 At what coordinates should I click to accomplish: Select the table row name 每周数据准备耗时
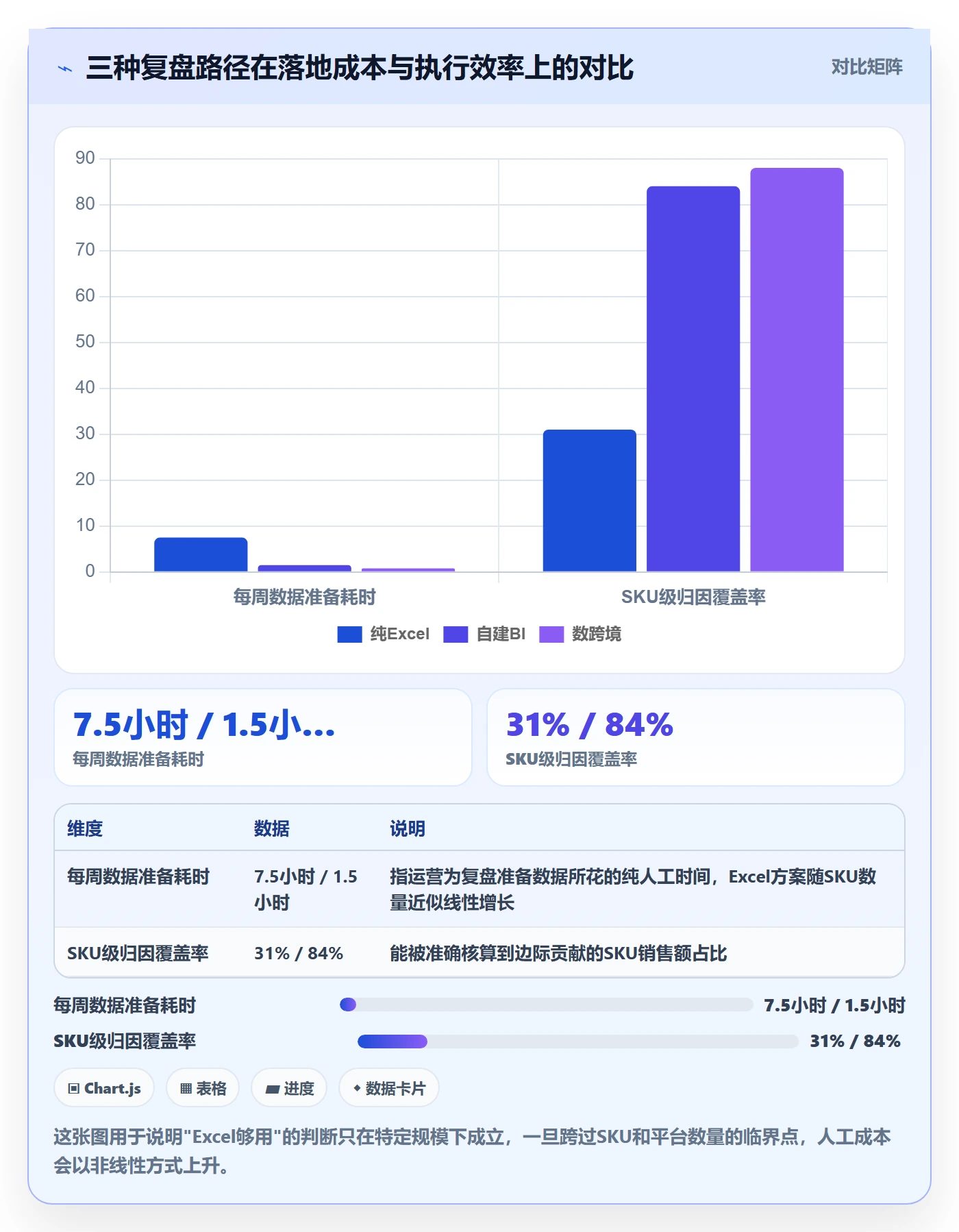[138, 876]
